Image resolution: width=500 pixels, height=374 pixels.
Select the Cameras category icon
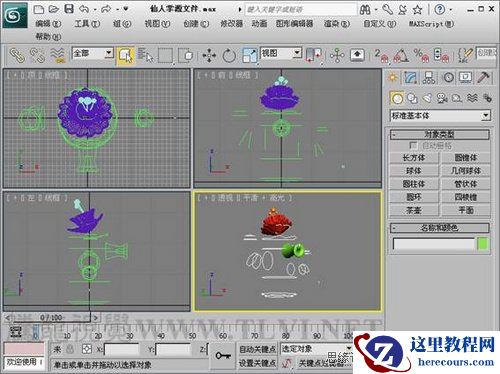tap(442, 98)
